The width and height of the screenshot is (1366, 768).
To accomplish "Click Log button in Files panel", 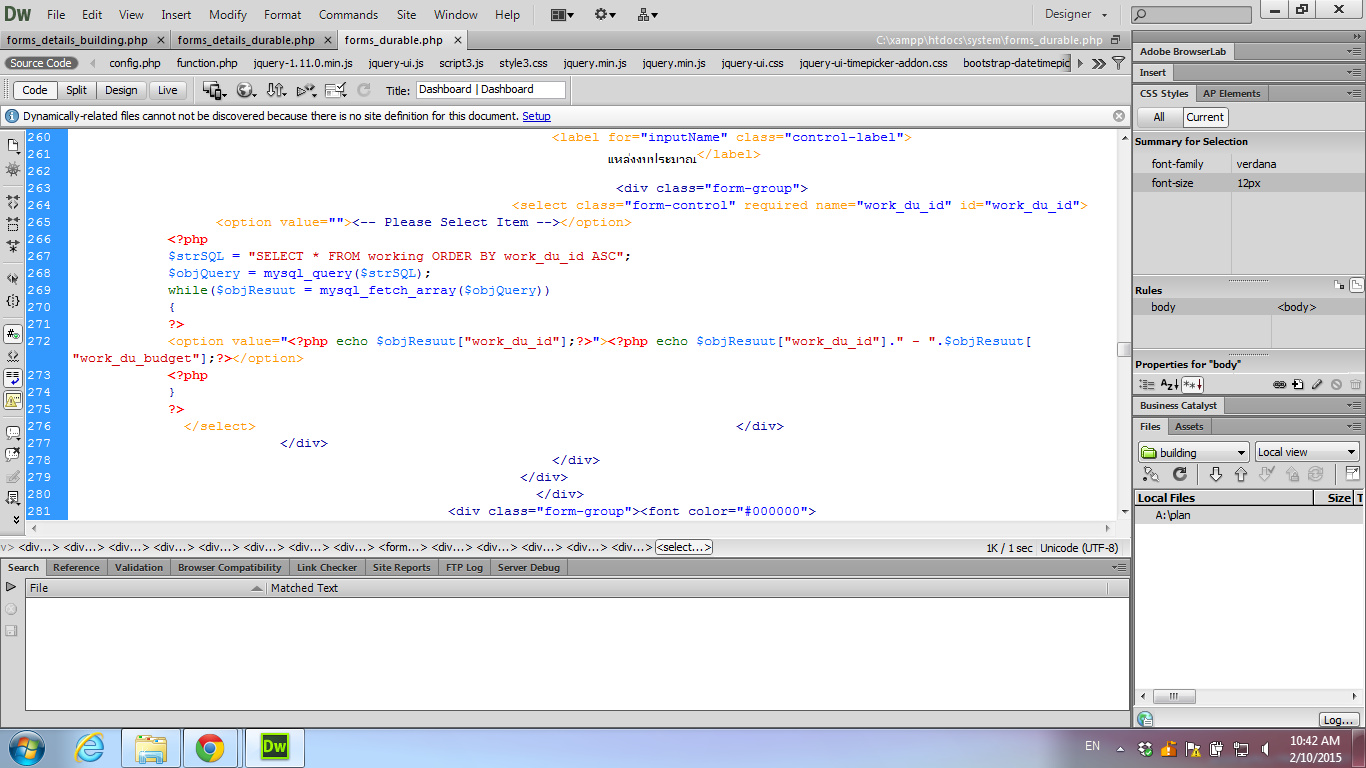I will [x=1339, y=720].
